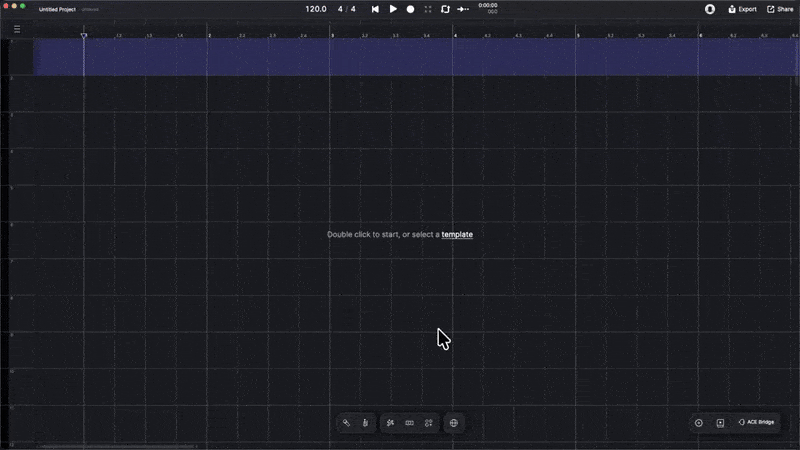This screenshot has width=800, height=450.
Task: Click the 120.0 tempo field
Action: [316, 9]
